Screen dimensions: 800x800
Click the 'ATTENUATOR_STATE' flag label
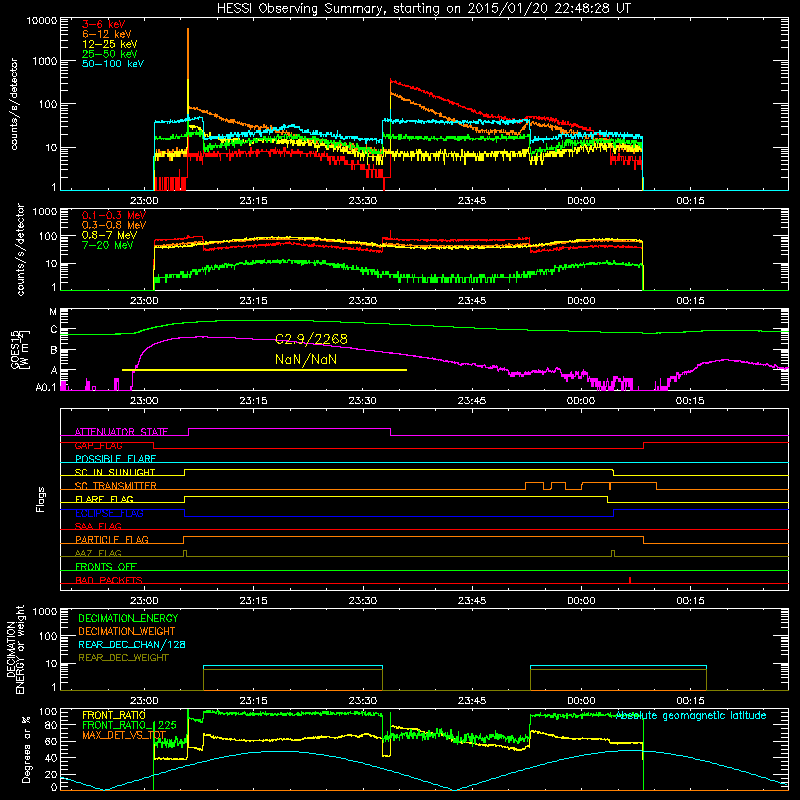tap(121, 432)
